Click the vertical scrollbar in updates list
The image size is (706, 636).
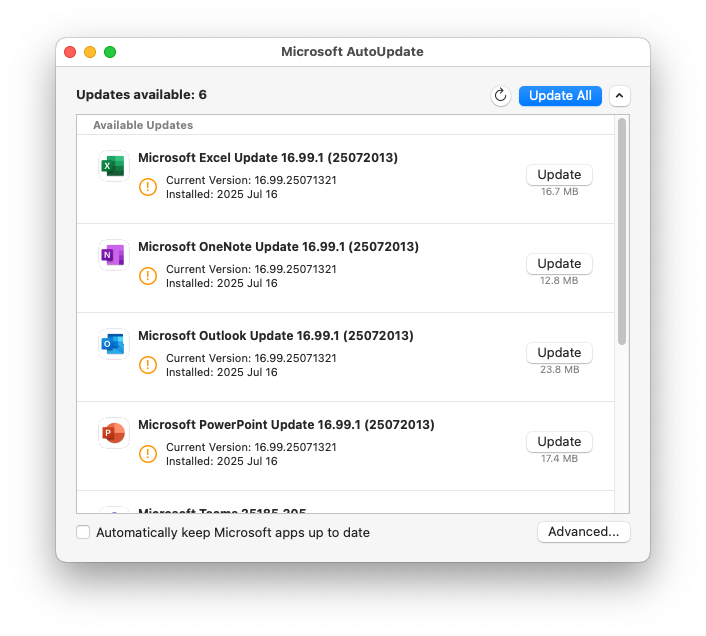point(622,232)
